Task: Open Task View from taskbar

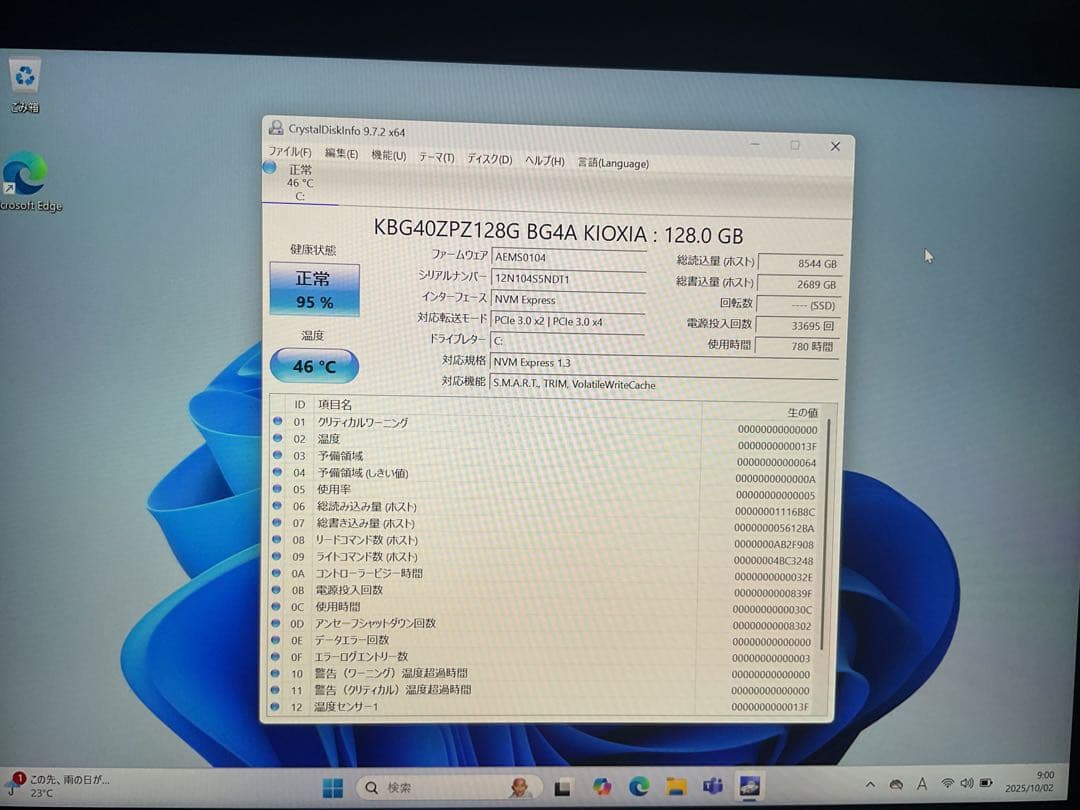Action: (x=563, y=787)
